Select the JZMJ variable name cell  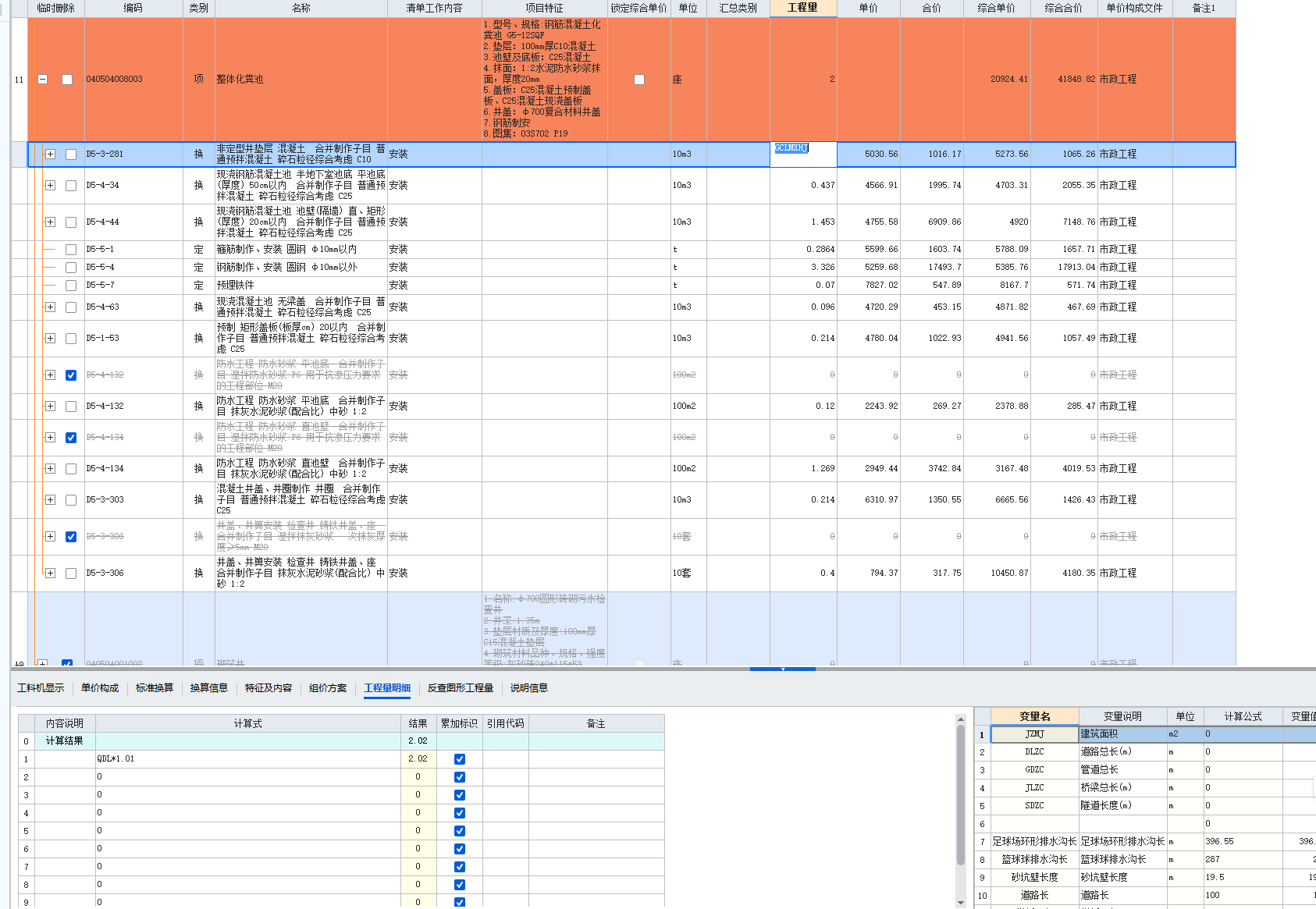[x=1035, y=734]
